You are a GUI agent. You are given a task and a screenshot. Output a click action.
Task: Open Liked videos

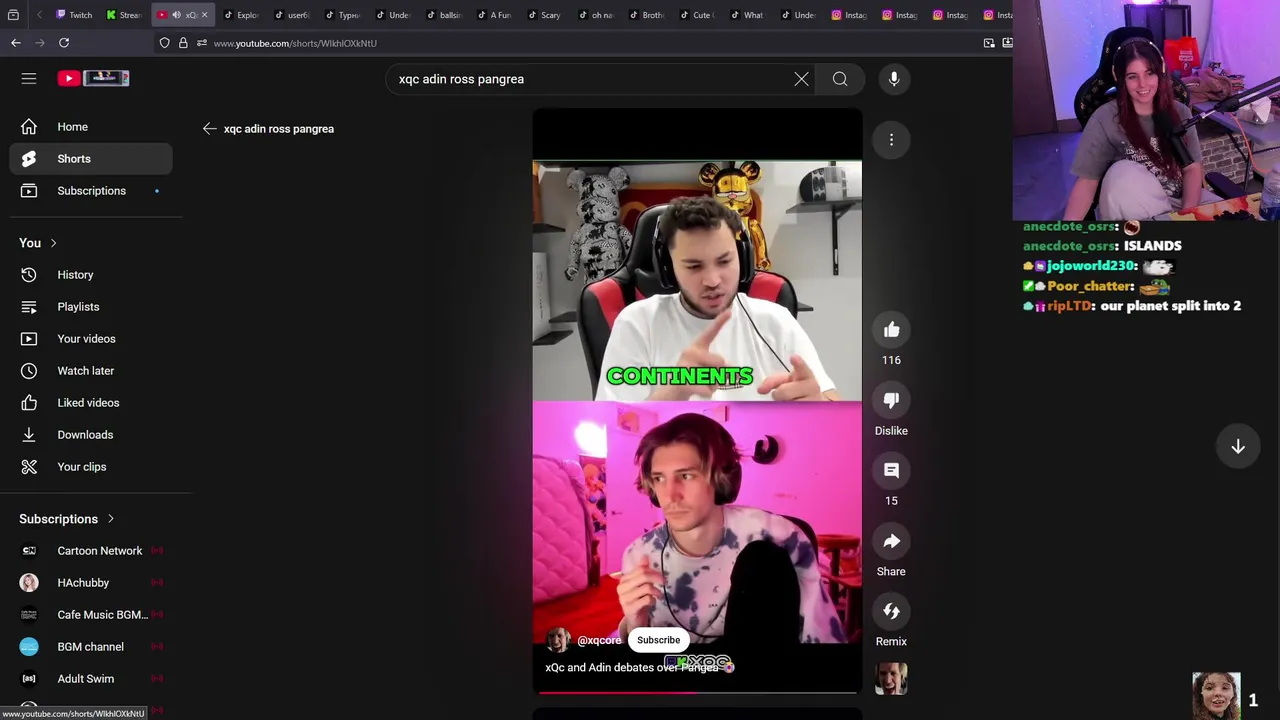point(91,403)
